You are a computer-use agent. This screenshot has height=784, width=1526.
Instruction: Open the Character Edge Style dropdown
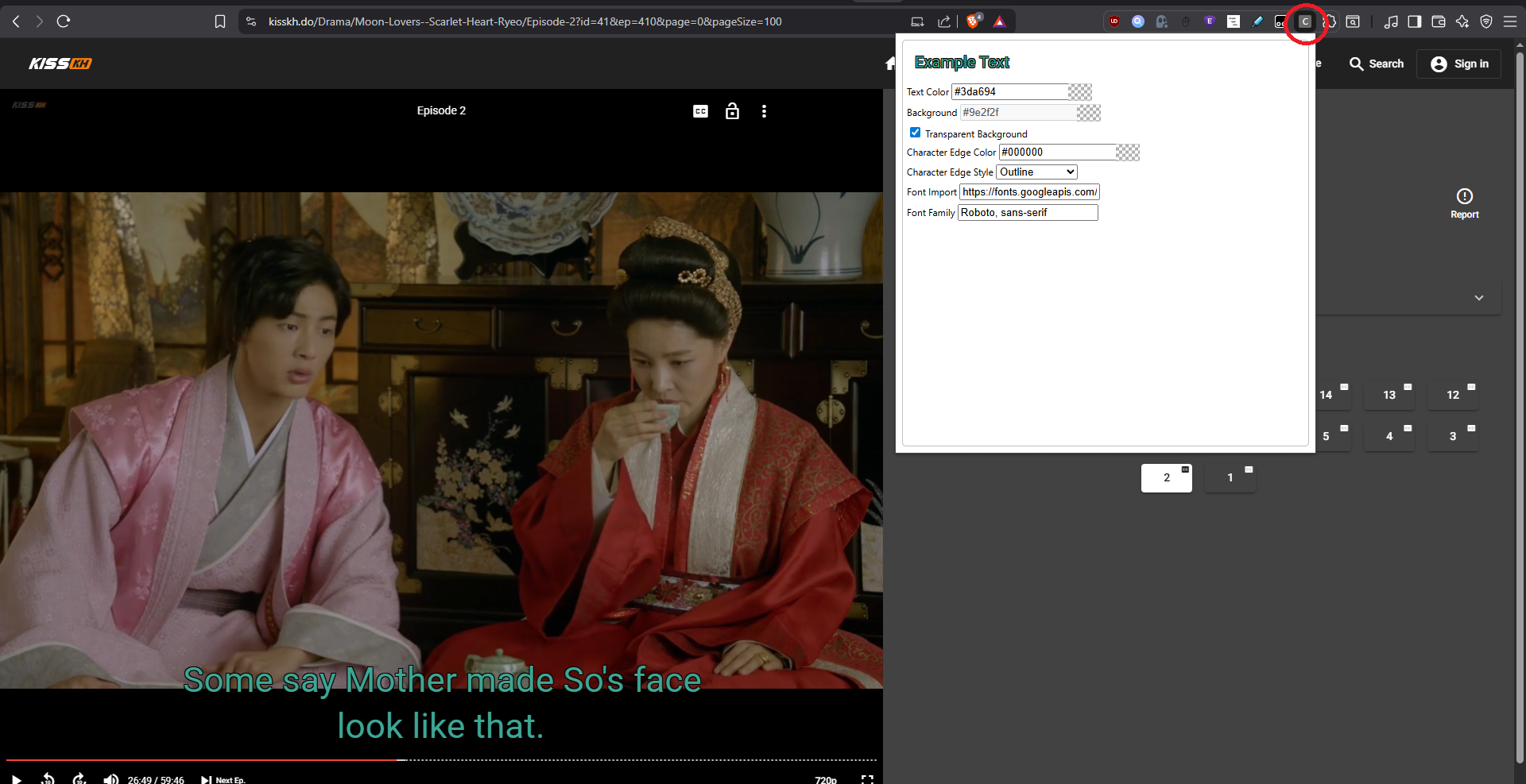point(1036,172)
